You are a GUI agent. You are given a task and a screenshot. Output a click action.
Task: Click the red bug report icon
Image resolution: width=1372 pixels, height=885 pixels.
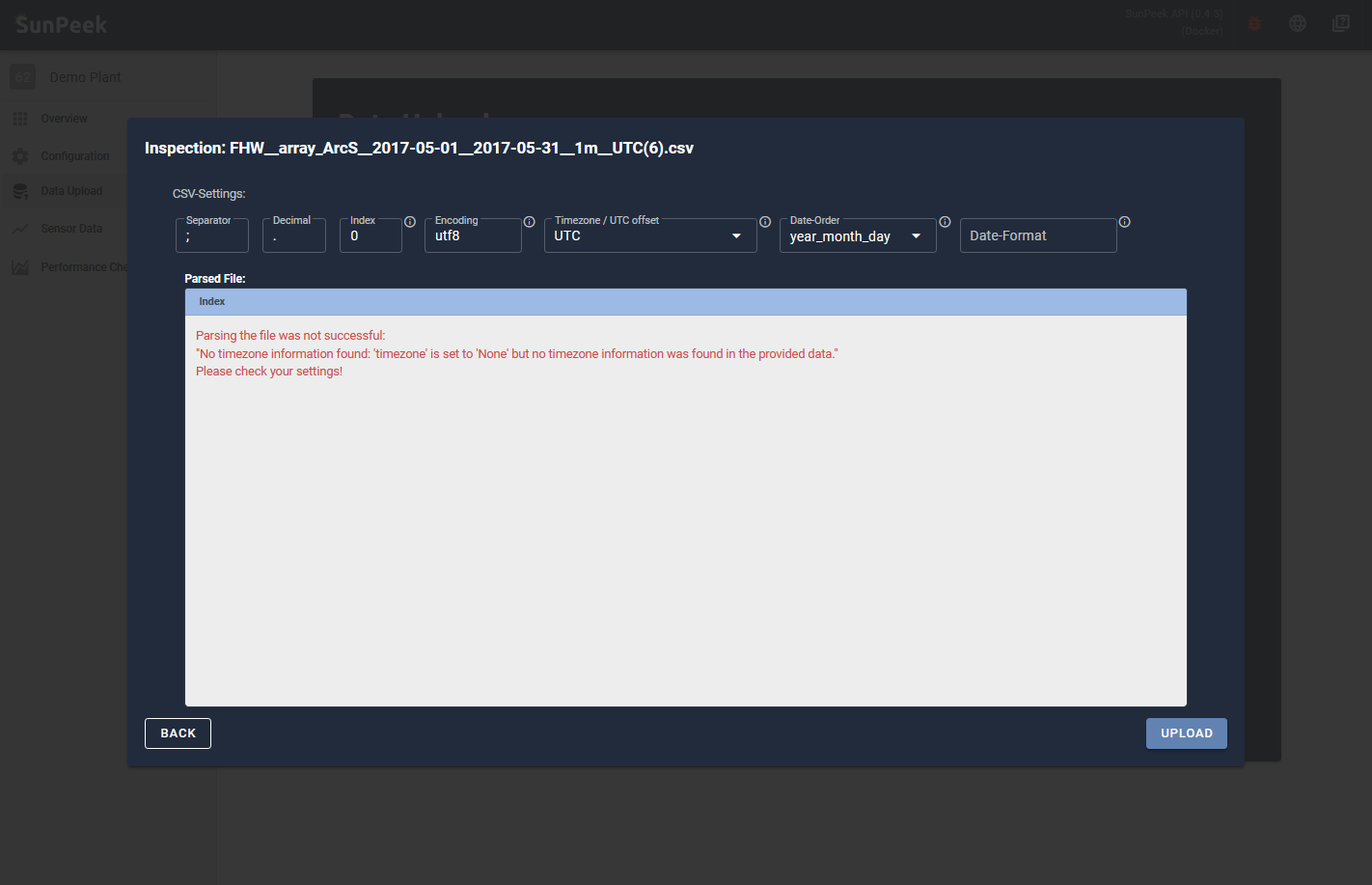[1255, 24]
